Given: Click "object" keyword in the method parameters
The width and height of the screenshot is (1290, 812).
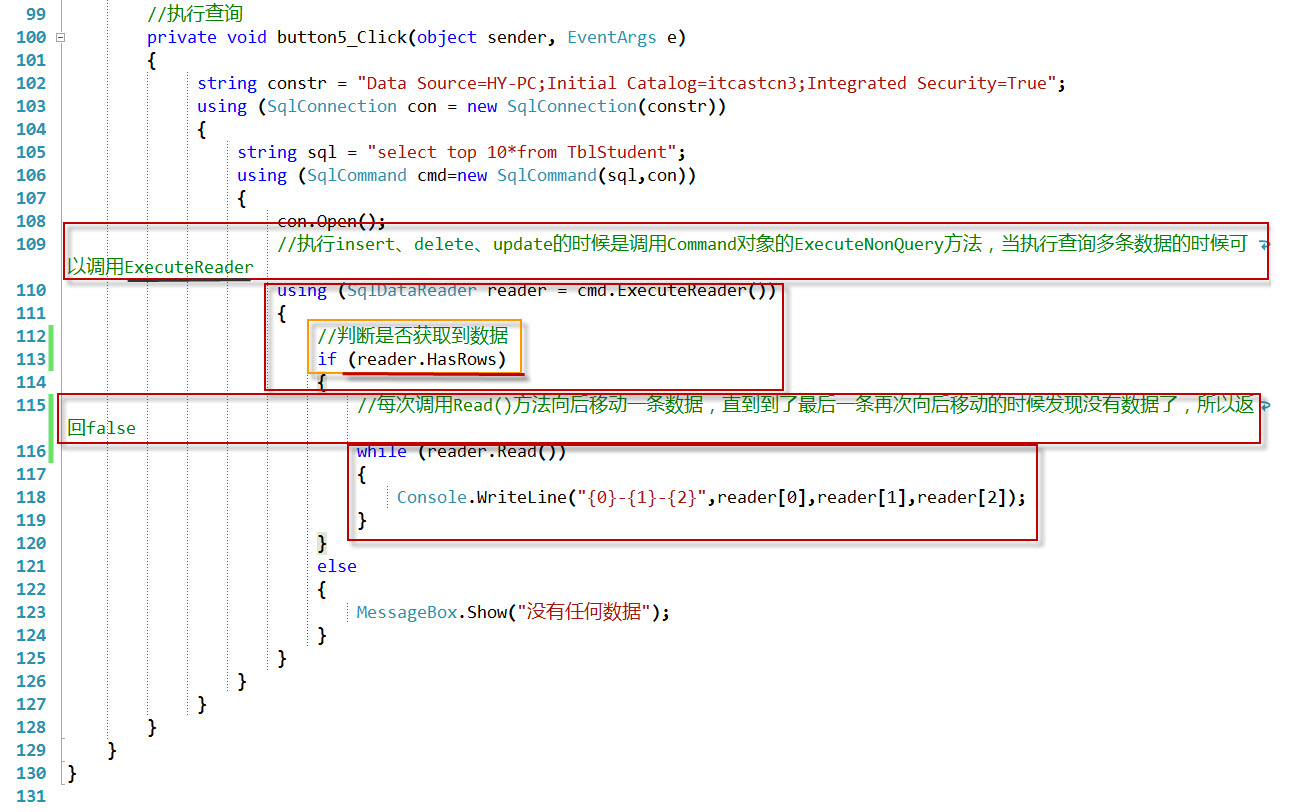Looking at the screenshot, I should point(447,37).
